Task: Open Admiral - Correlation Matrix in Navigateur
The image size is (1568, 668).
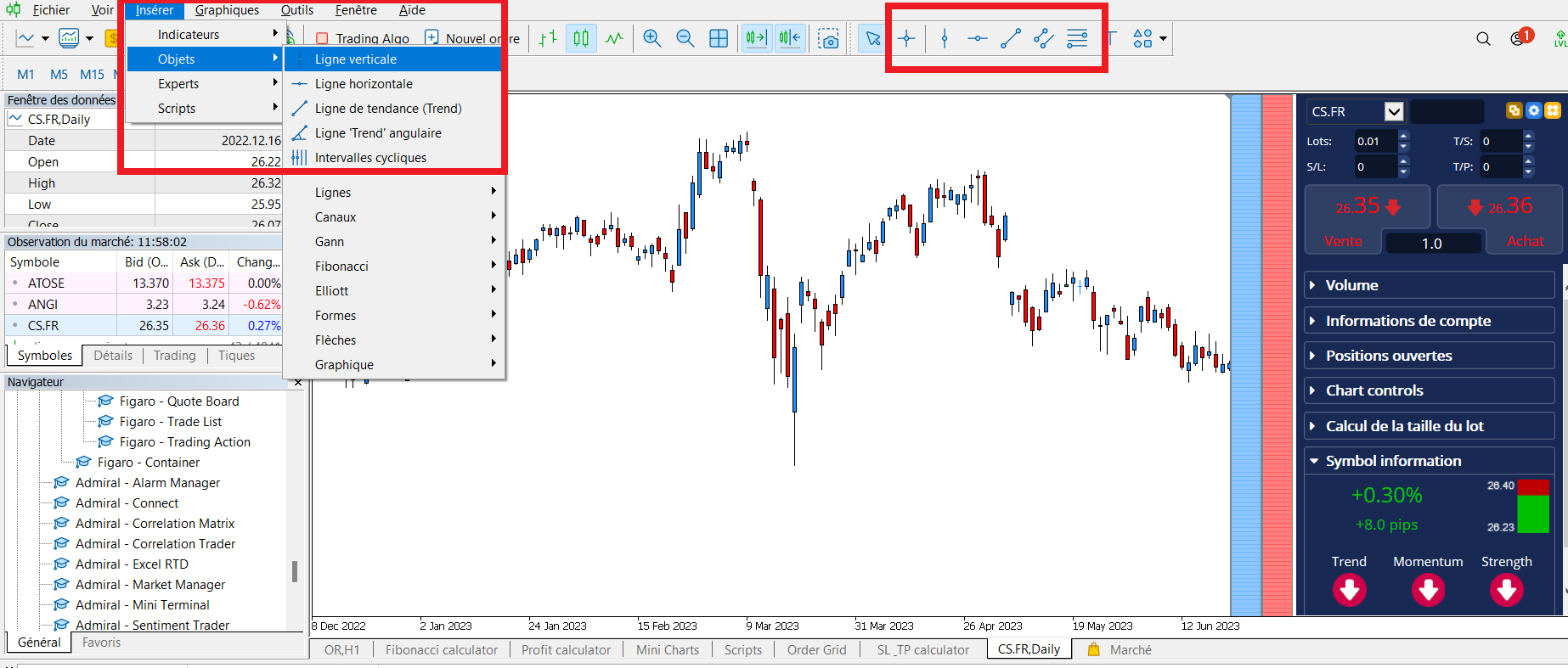Action: tap(154, 524)
